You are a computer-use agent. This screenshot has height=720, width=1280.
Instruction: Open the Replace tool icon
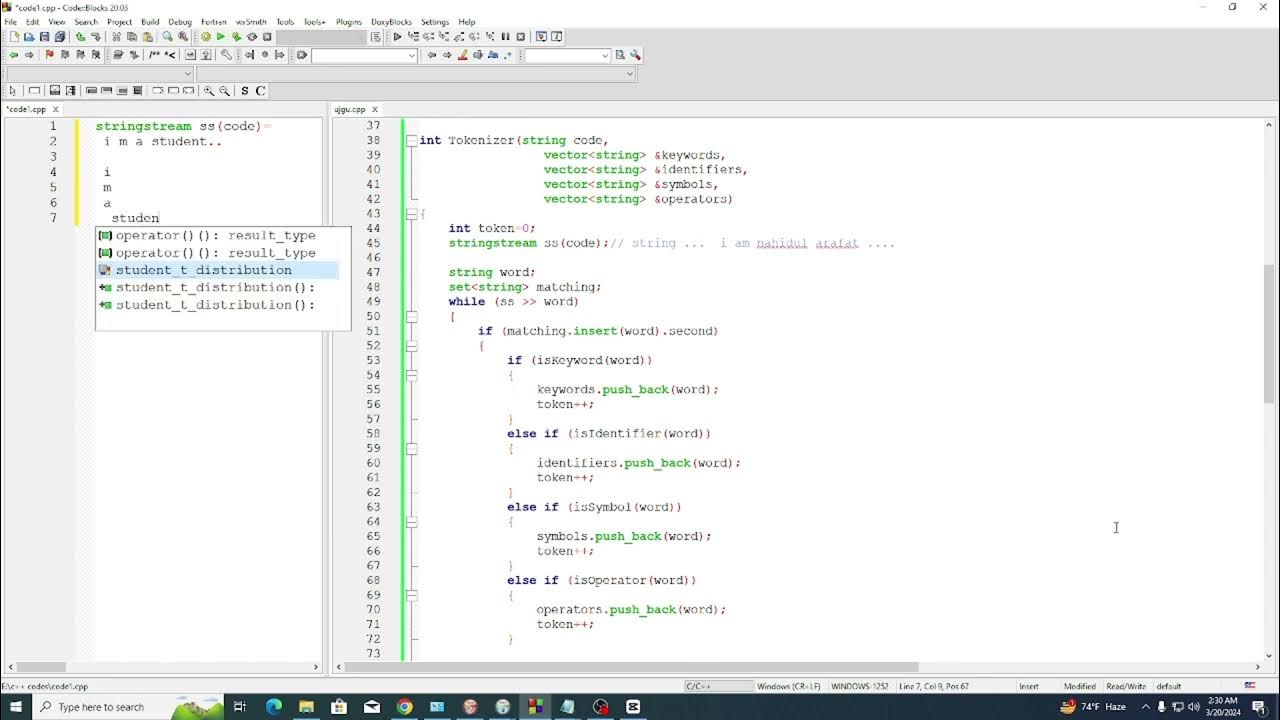pyautogui.click(x=183, y=37)
